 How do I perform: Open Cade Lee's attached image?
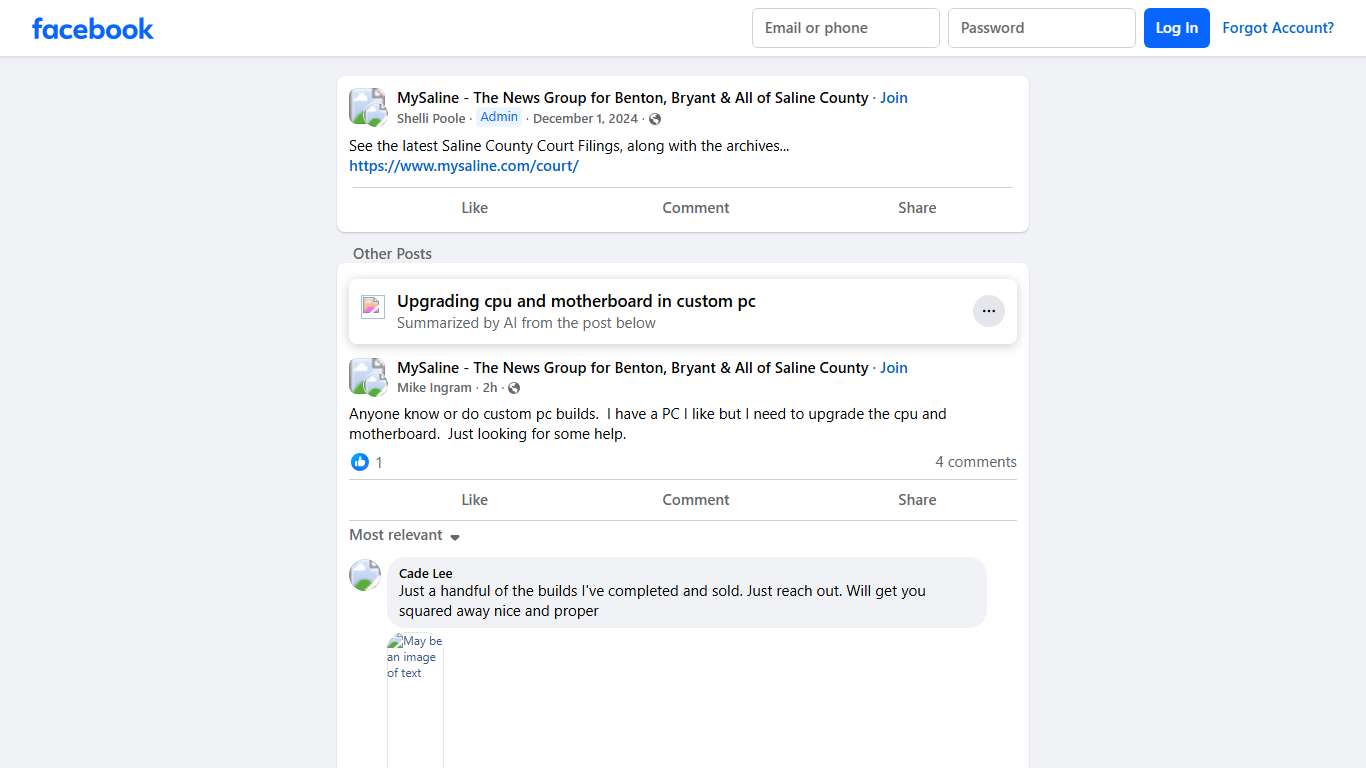(414, 700)
